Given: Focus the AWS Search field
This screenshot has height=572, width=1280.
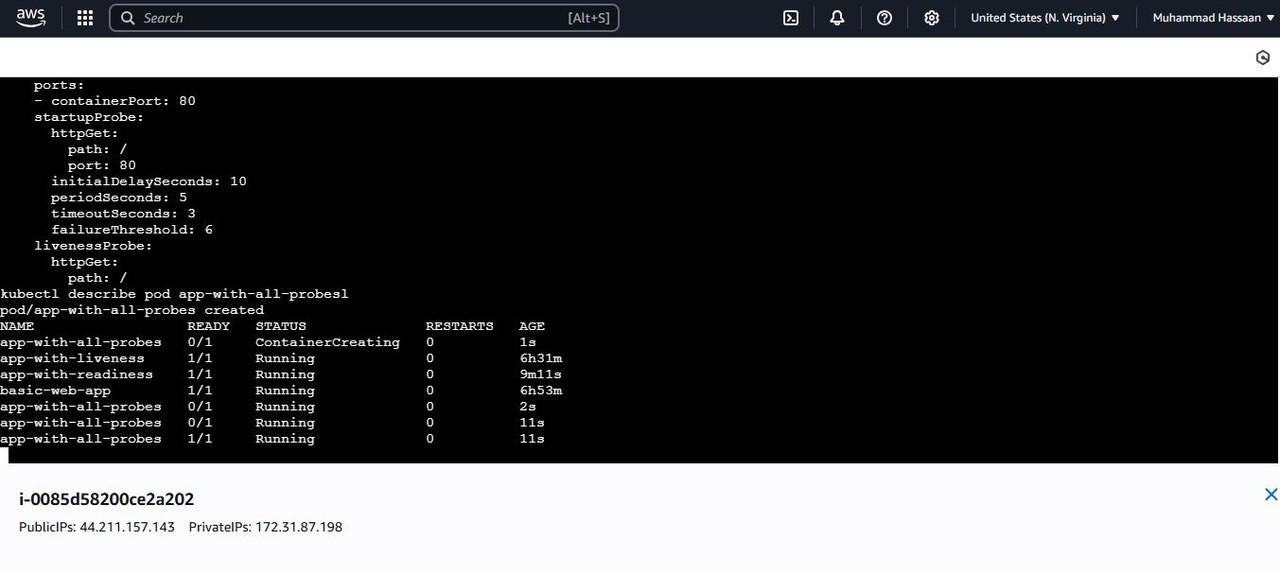Looking at the screenshot, I should click(364, 18).
